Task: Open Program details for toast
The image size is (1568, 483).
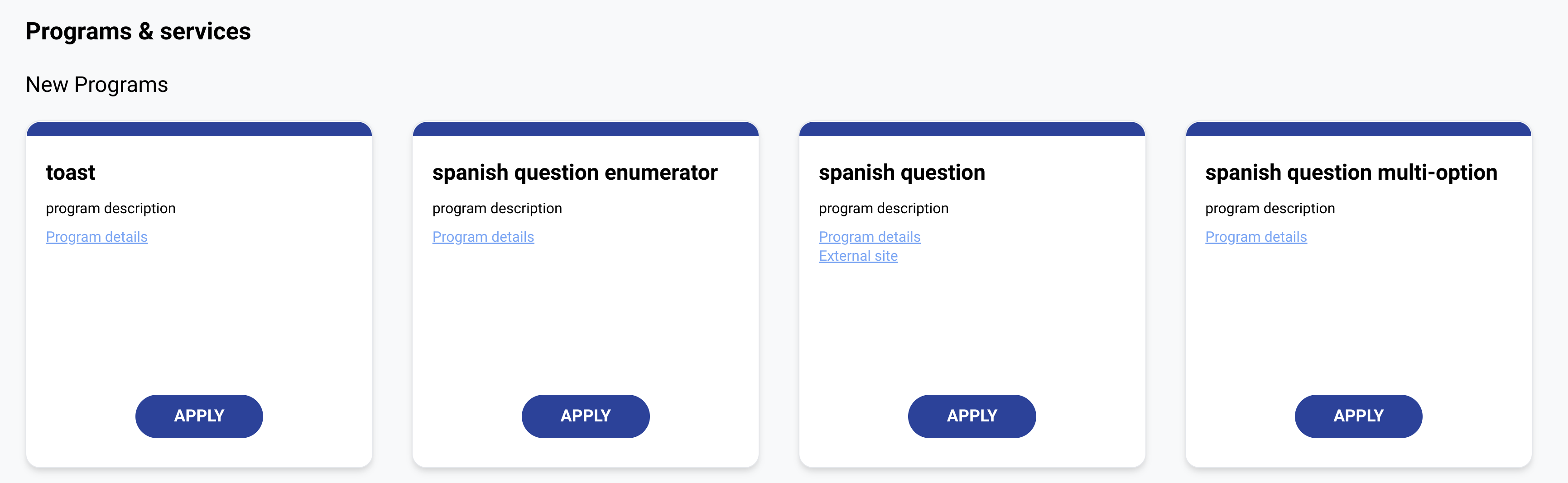Action: point(97,237)
